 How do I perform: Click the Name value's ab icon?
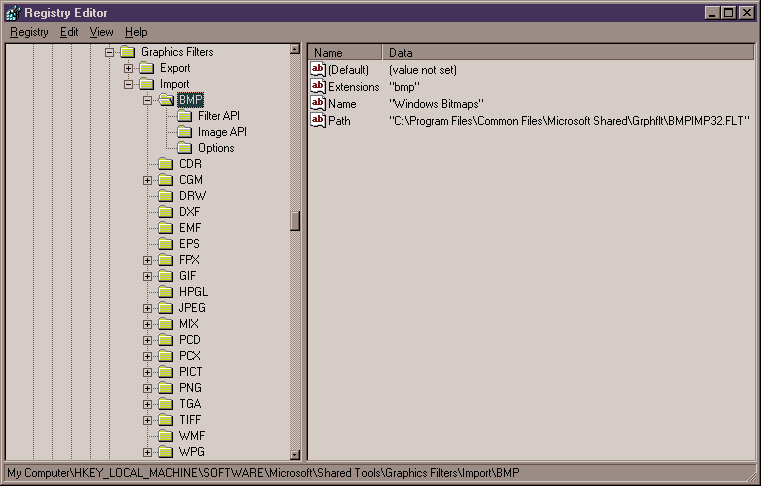pyautogui.click(x=318, y=104)
